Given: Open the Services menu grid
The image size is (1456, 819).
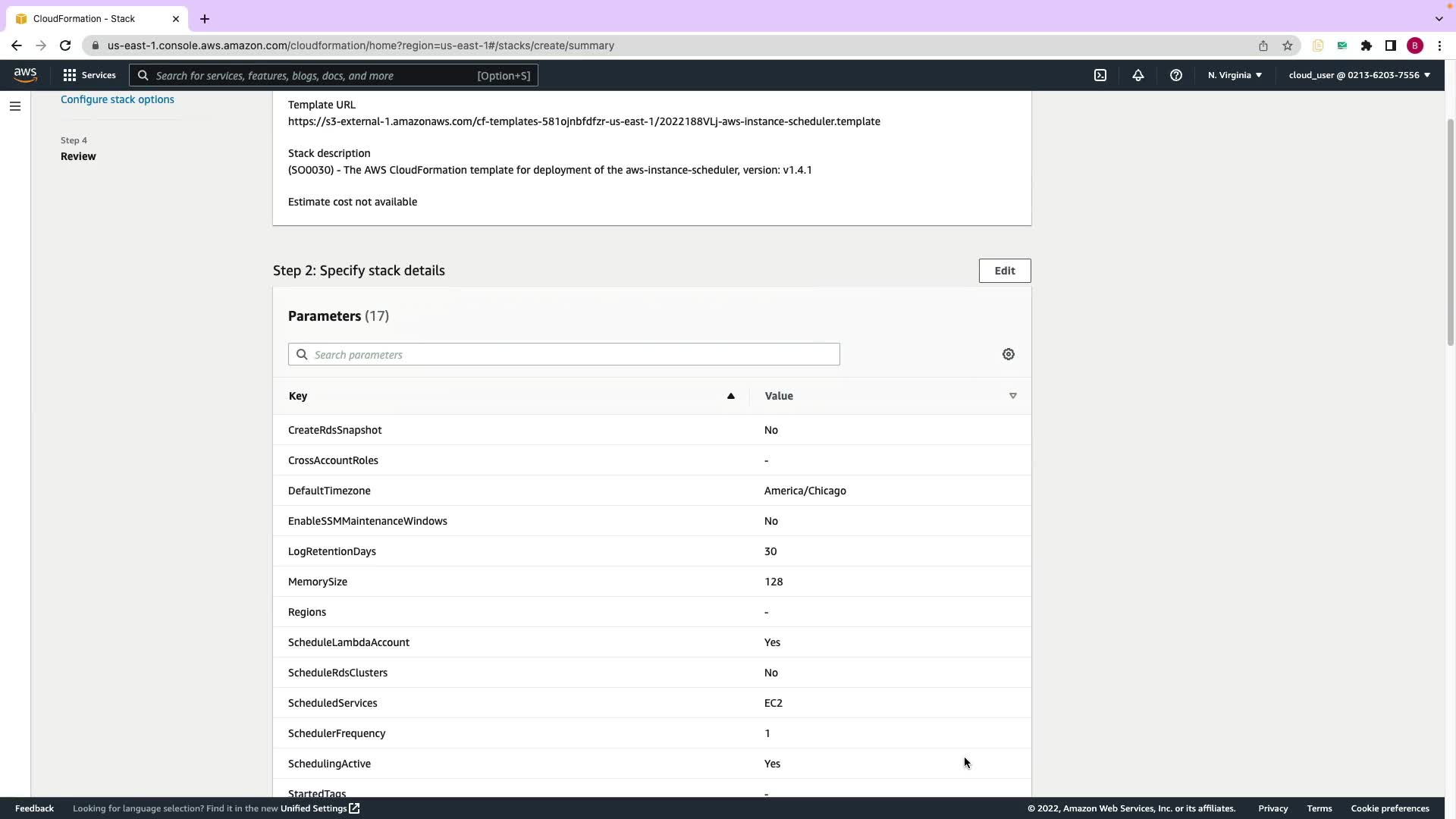Looking at the screenshot, I should click(89, 75).
